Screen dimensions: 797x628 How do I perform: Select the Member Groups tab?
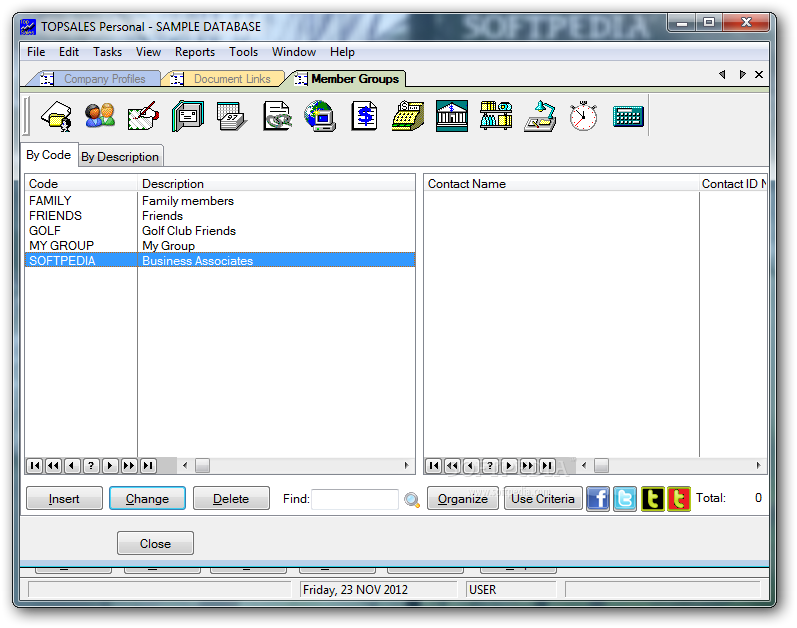pos(348,79)
